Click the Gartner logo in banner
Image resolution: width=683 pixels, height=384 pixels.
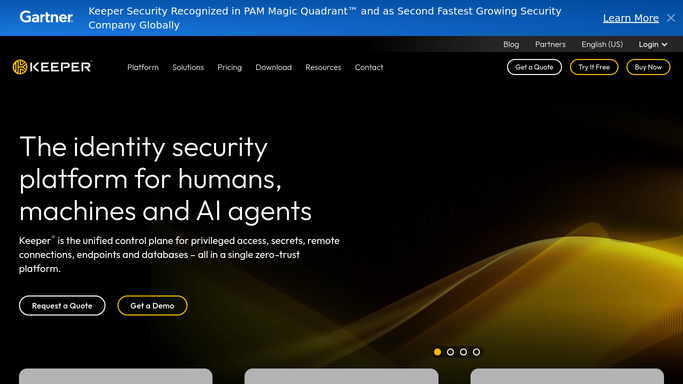(x=46, y=17)
